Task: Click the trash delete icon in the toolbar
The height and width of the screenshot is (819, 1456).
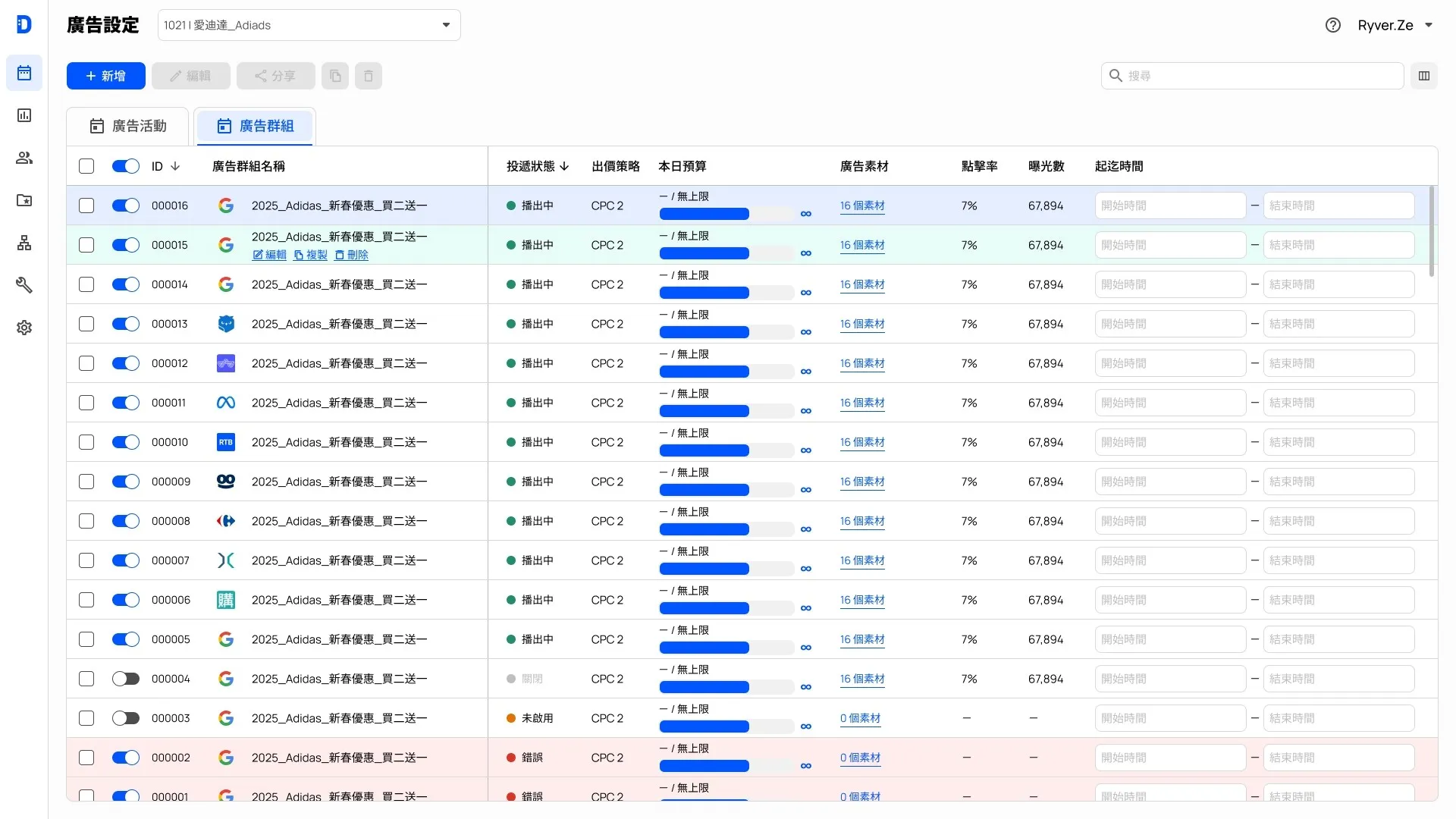Action: pyautogui.click(x=369, y=76)
